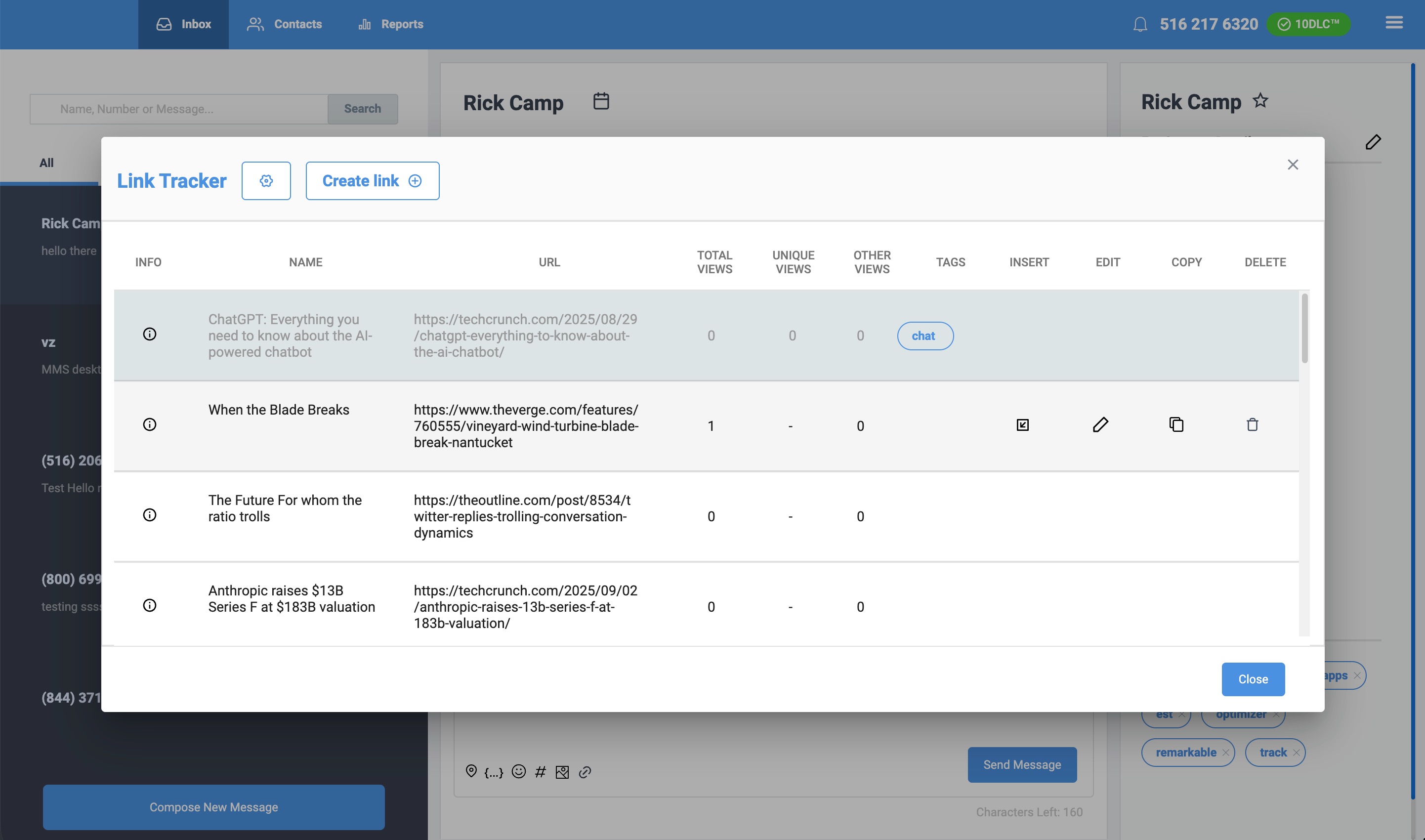Image resolution: width=1425 pixels, height=840 pixels.
Task: Delete the When the Blade Breaks link
Action: coord(1253,424)
